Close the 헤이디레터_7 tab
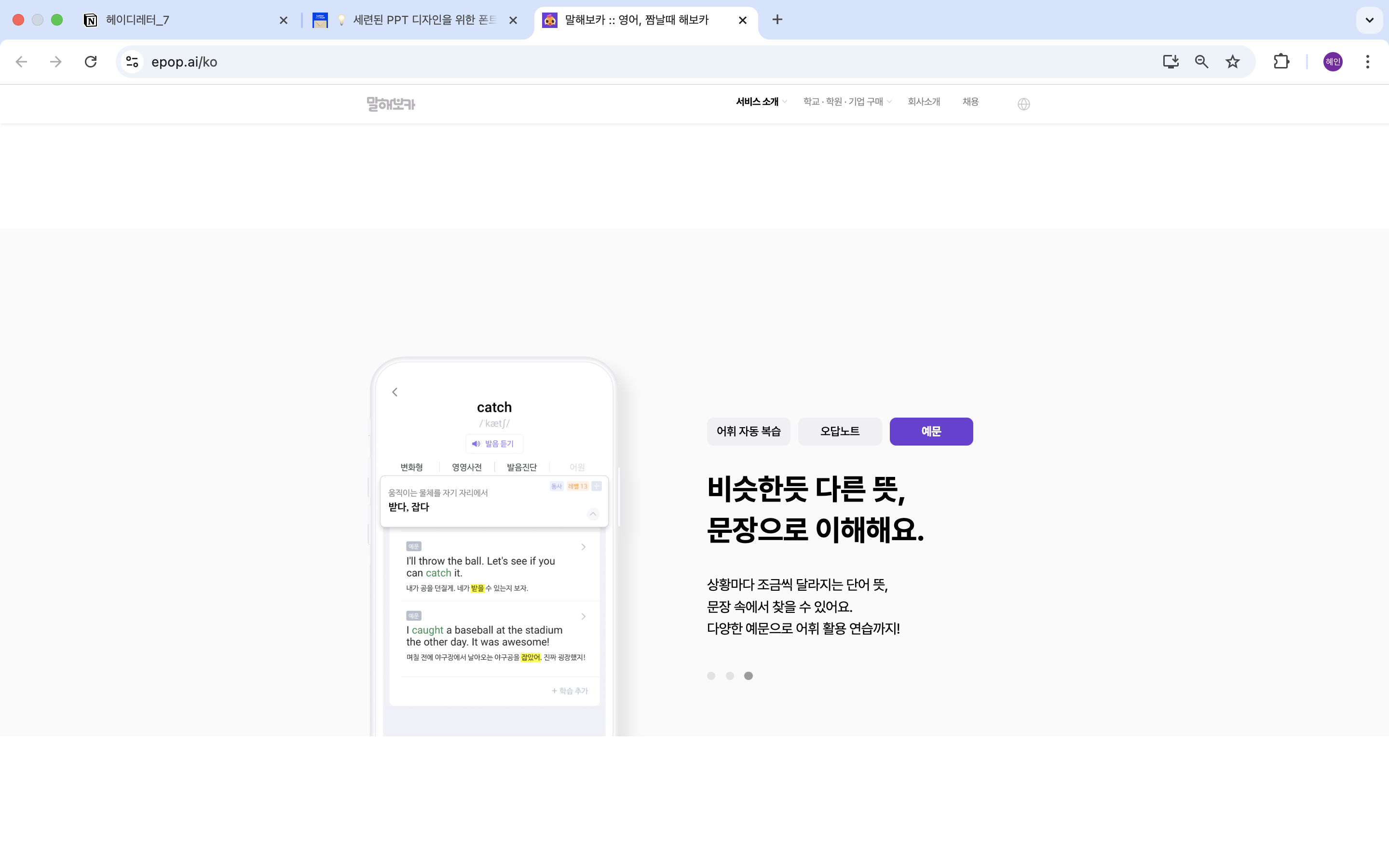Screen dimensions: 1389x868 (284, 20)
